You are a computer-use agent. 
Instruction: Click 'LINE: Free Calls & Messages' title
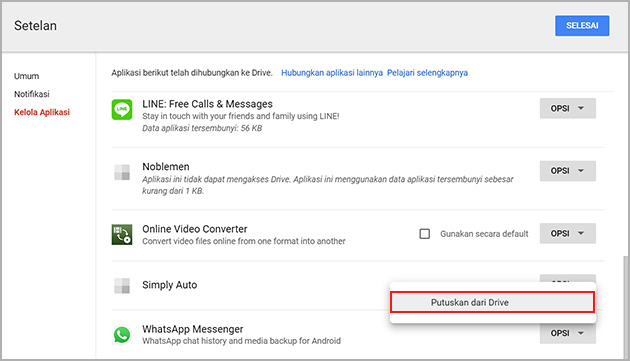(x=207, y=104)
